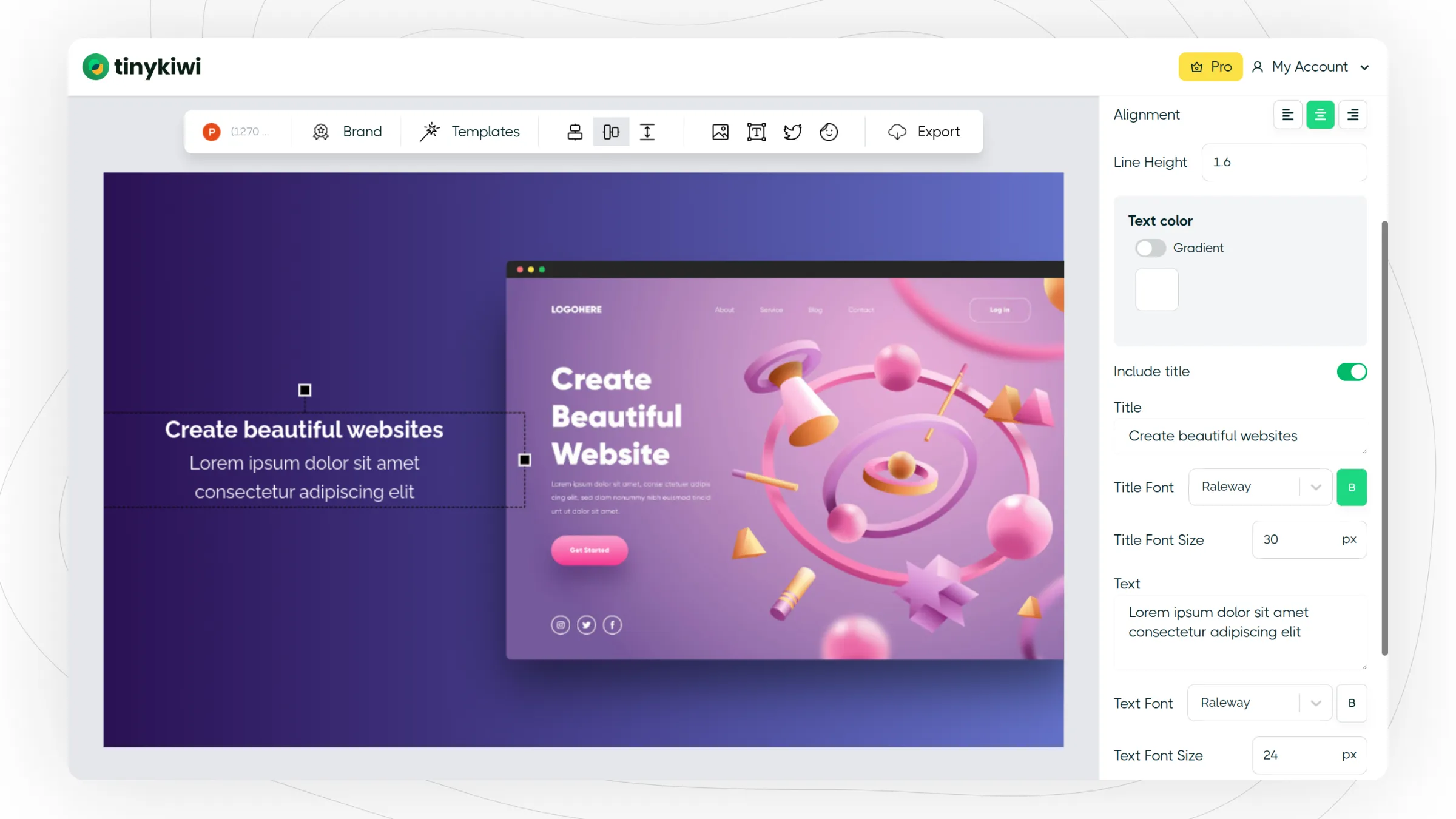This screenshot has height=819, width=1456.
Task: Add an image with the picture icon
Action: (720, 132)
